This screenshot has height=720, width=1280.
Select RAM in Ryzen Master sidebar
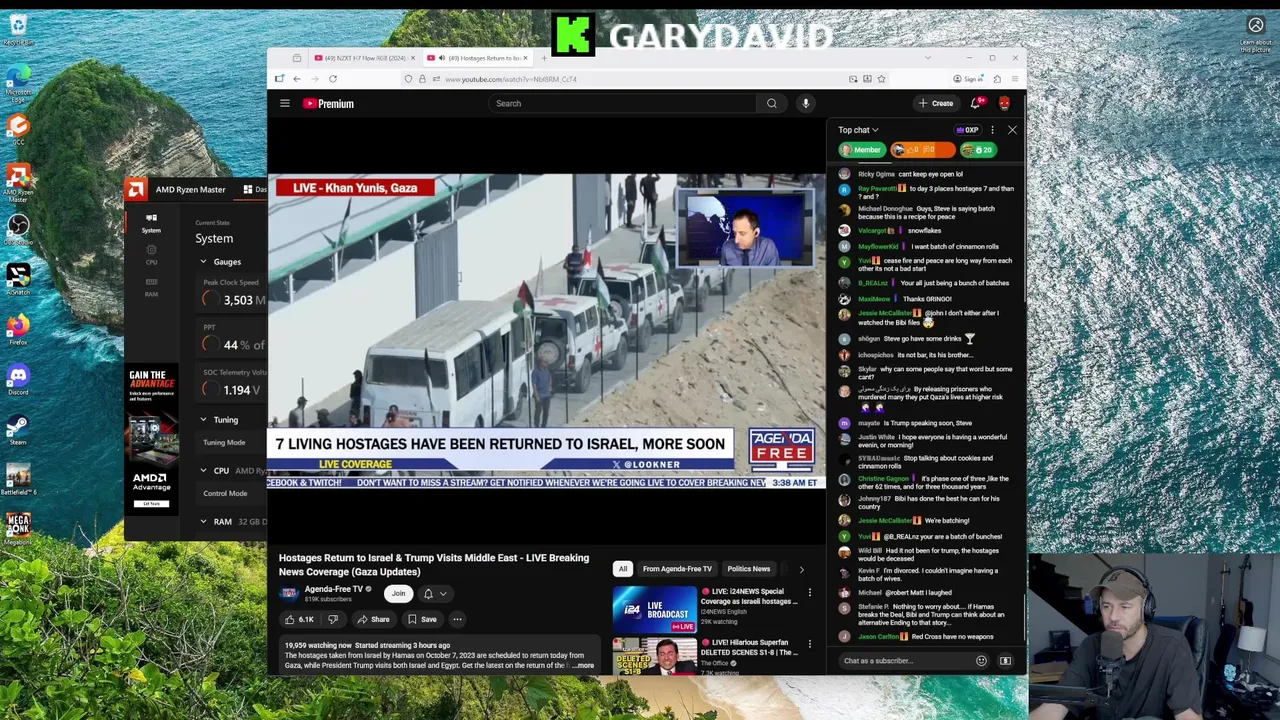151,287
